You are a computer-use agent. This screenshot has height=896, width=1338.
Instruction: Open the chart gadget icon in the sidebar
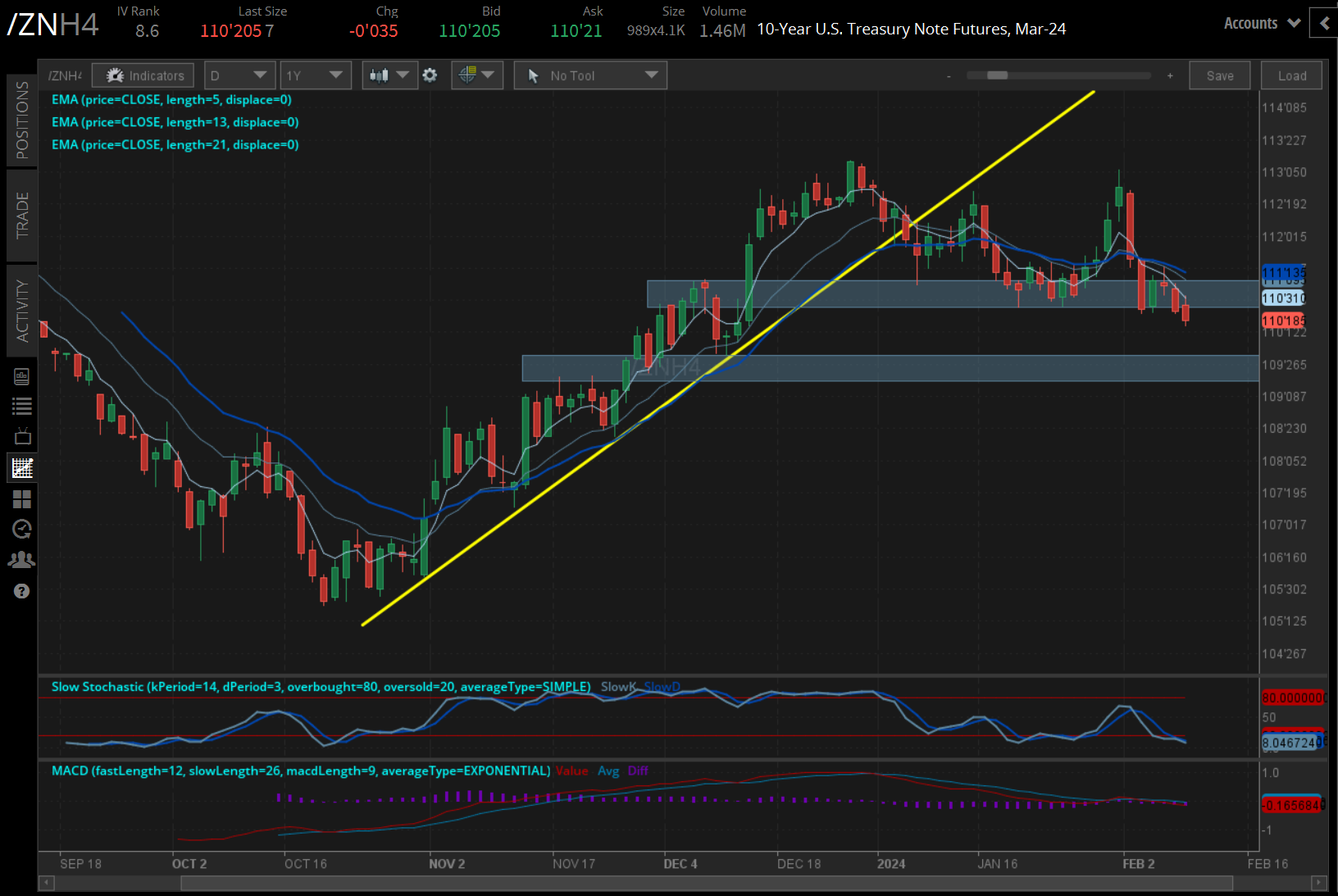22,467
